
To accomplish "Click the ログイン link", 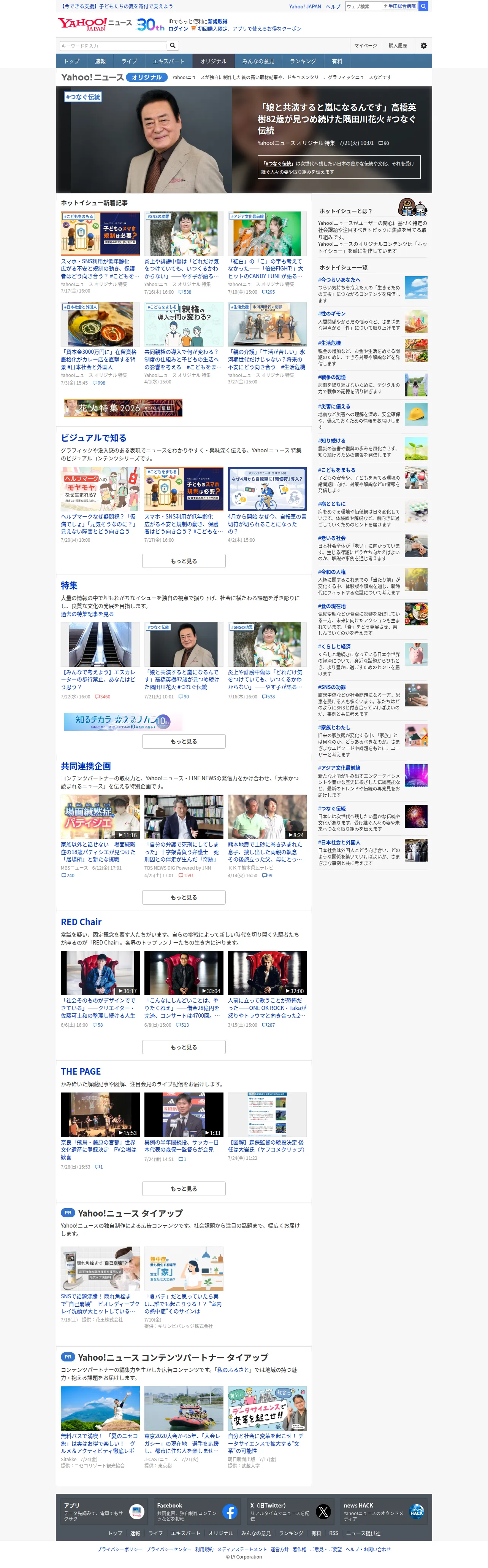I will point(178,29).
